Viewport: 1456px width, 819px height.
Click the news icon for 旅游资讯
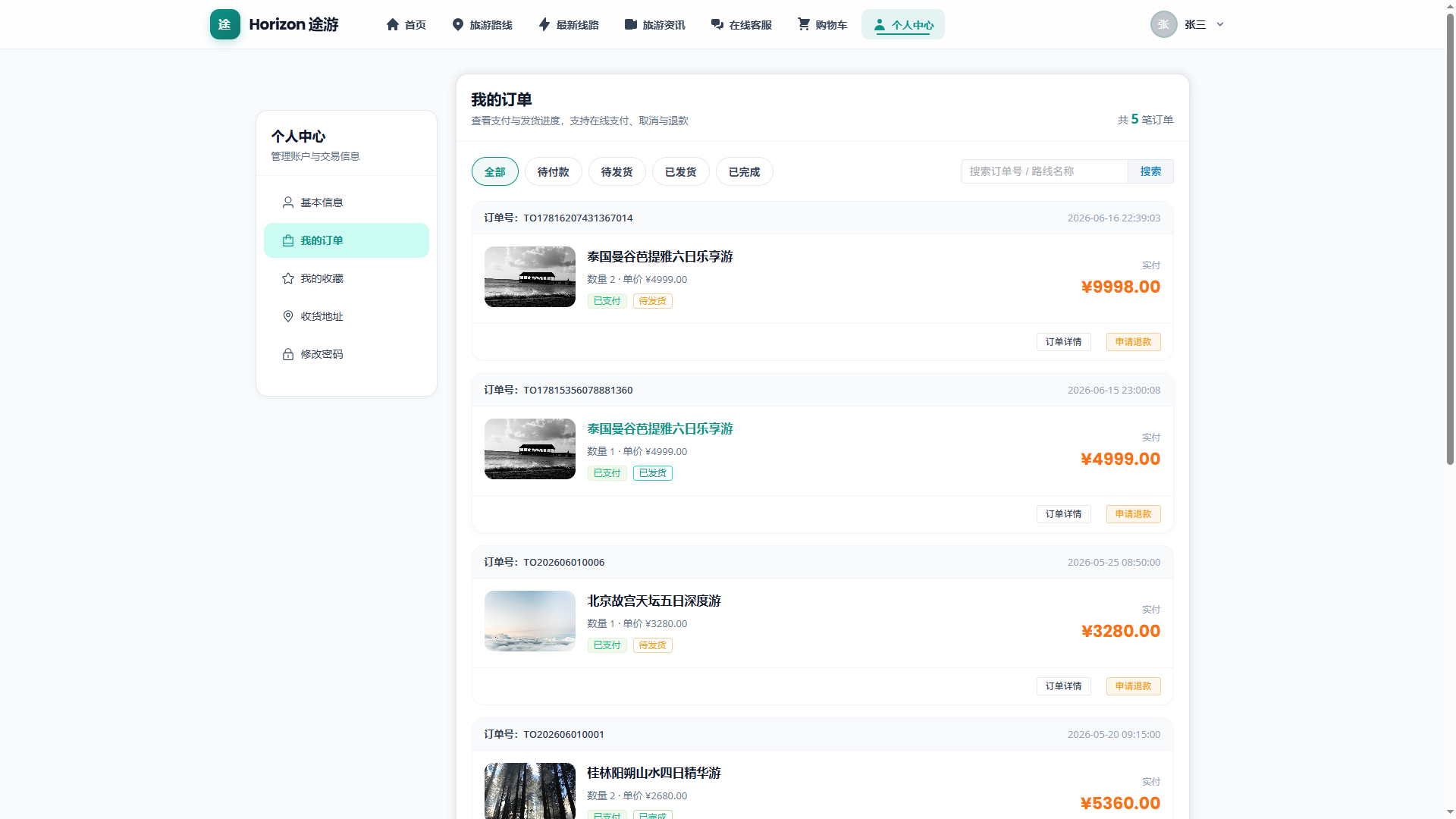[631, 24]
